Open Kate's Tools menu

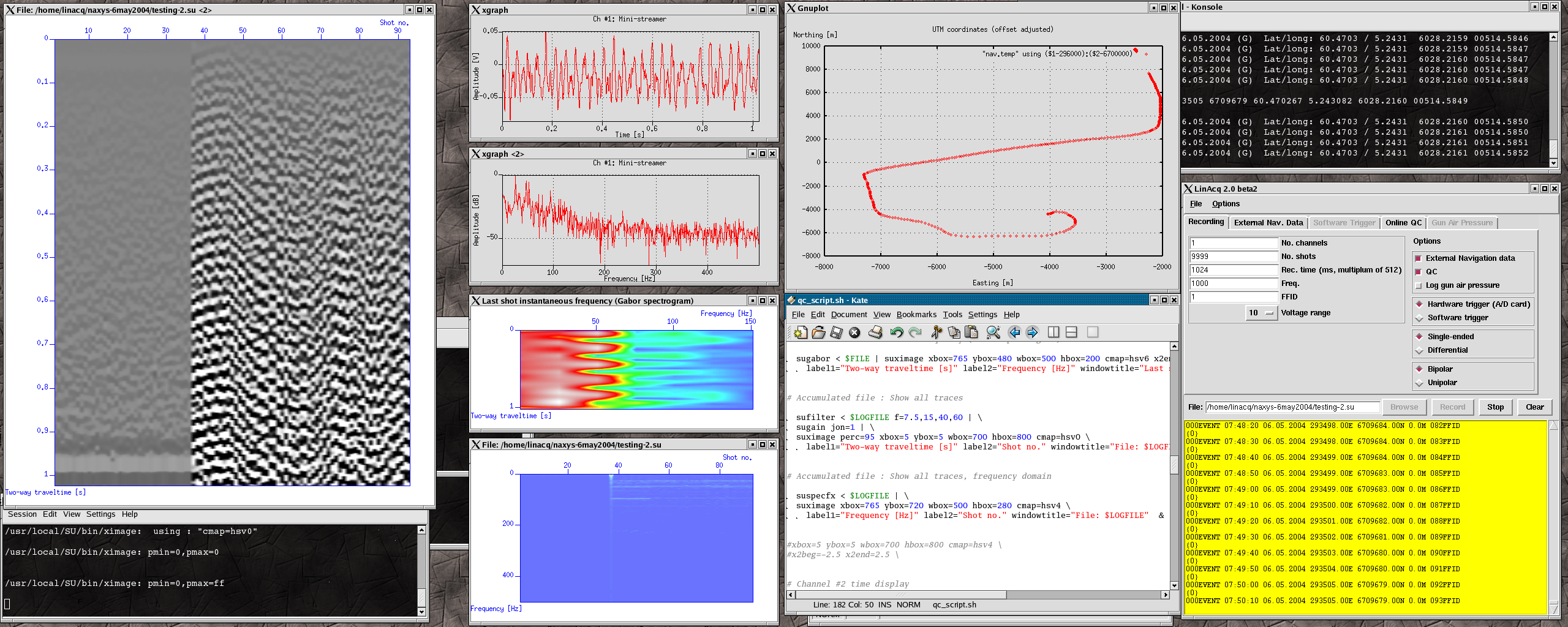[952, 315]
